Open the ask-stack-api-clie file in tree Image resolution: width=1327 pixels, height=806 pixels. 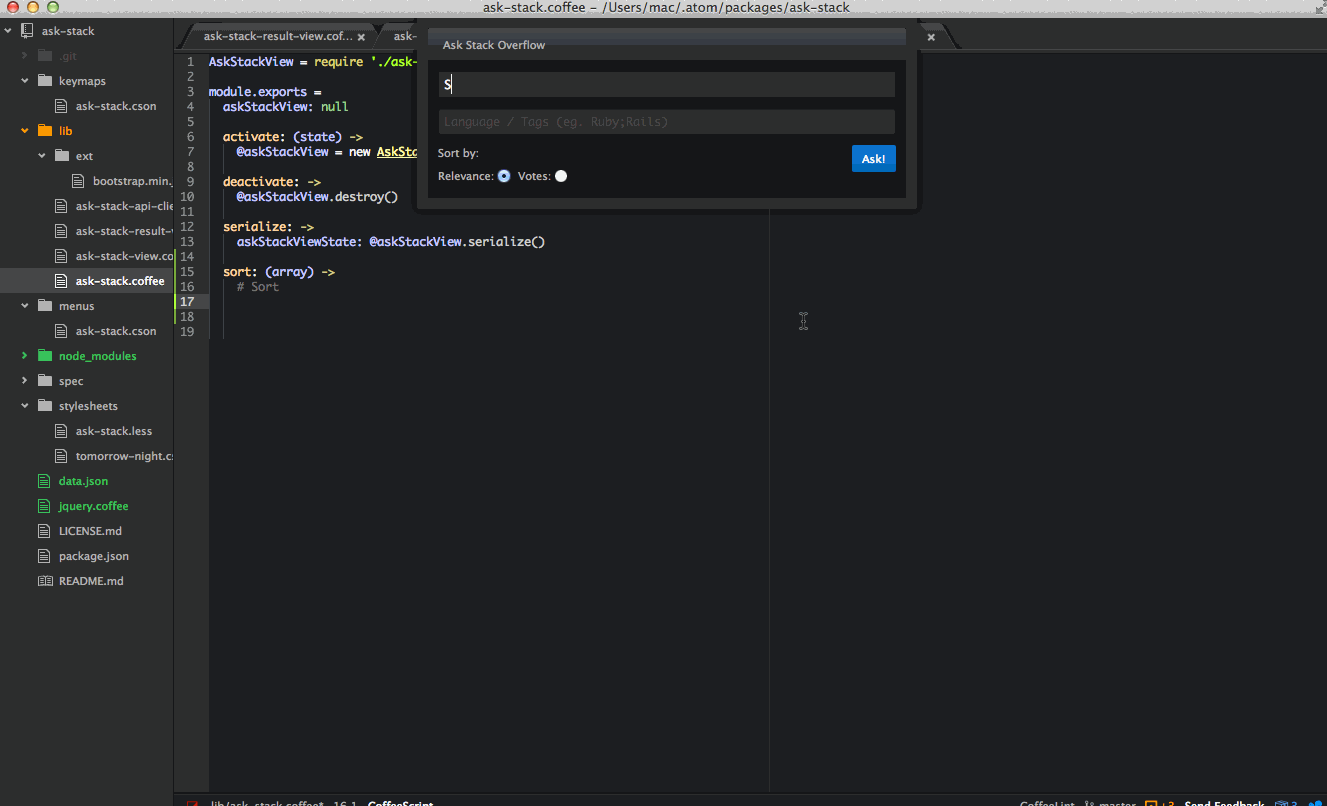click(x=124, y=206)
